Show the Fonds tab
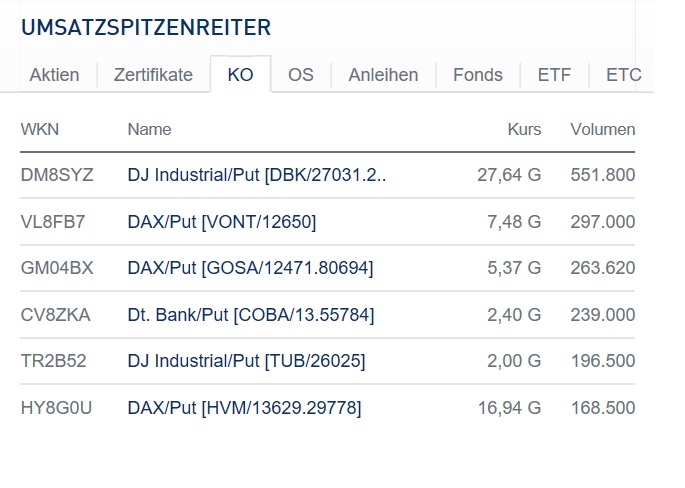 point(478,75)
